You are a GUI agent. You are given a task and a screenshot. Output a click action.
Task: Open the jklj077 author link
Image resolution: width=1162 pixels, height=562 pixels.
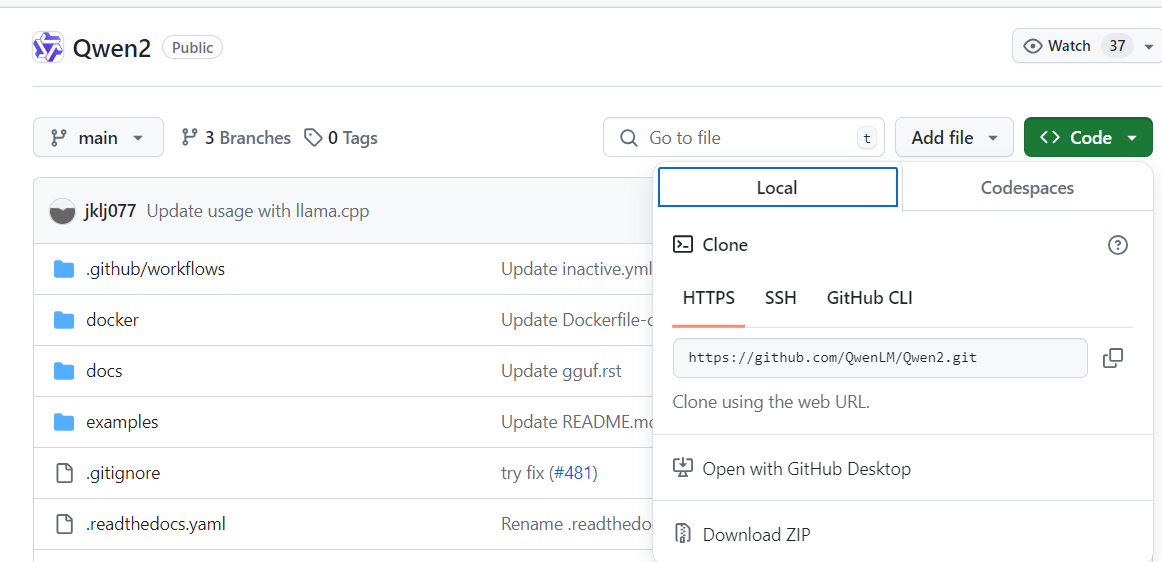pyautogui.click(x=110, y=211)
